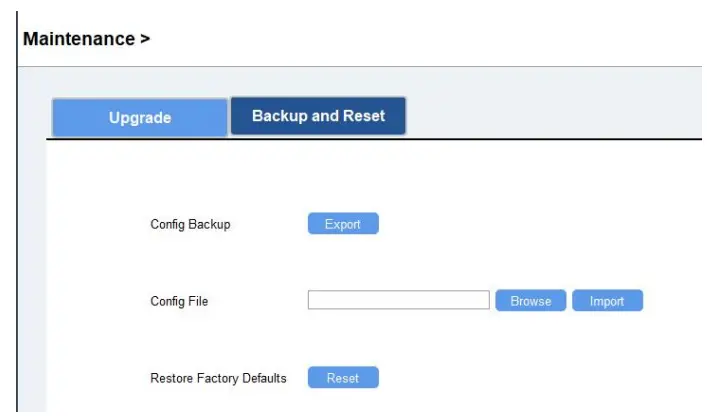Click into the Config File path field

pos(399,300)
